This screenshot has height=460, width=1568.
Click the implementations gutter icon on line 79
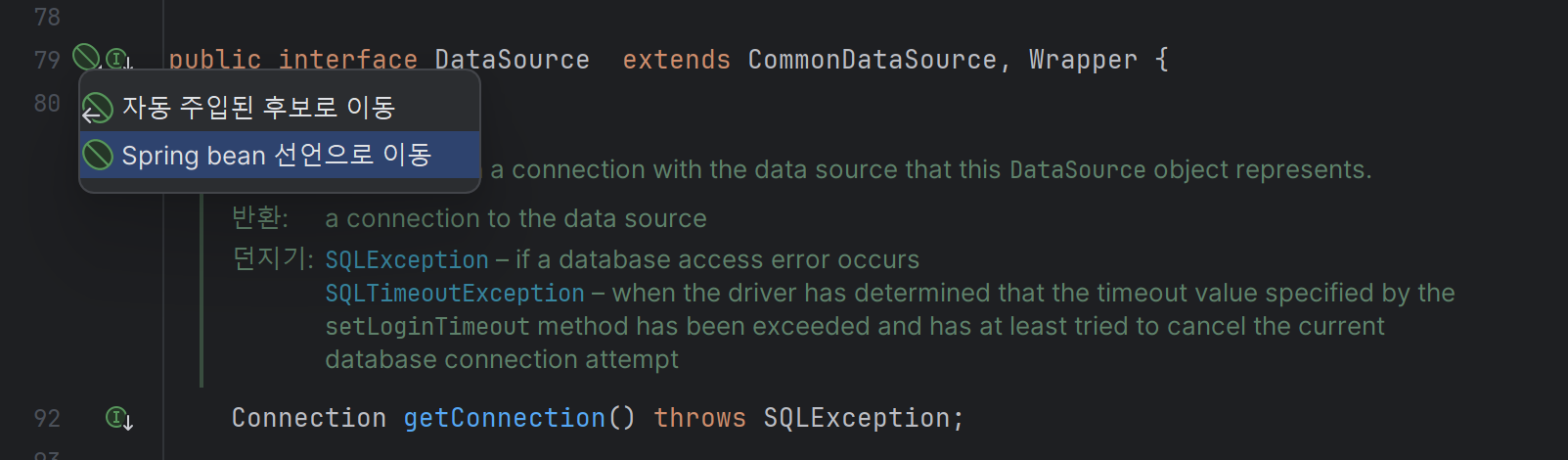(118, 60)
